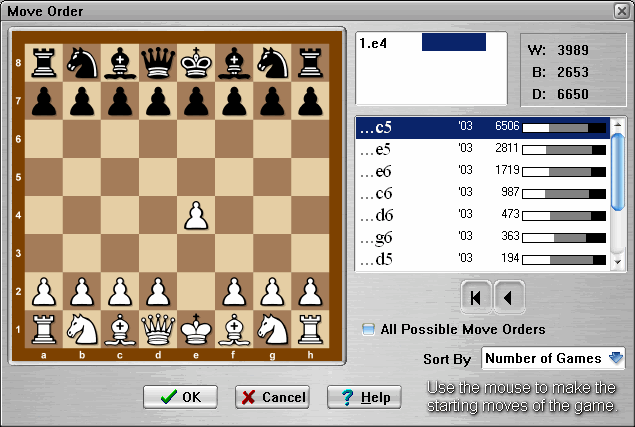Image resolution: width=635 pixels, height=427 pixels.
Task: Click the white knight on g1
Action: click(x=272, y=328)
